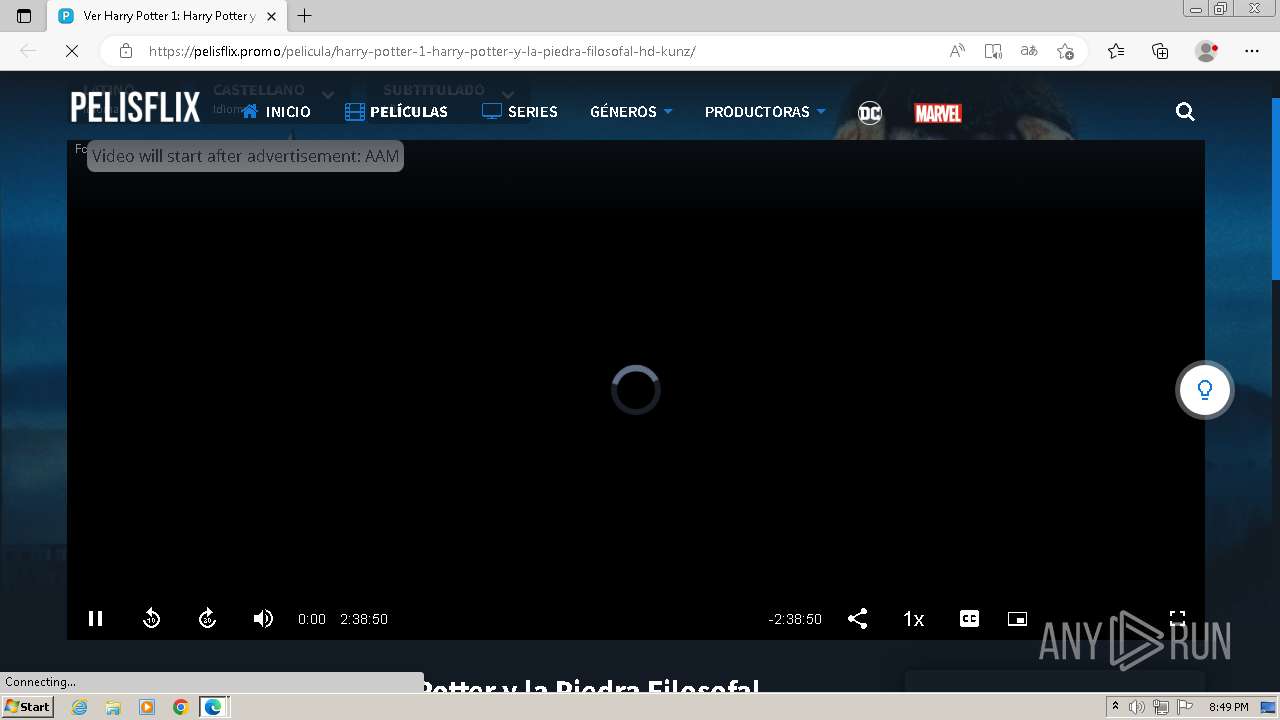Launch Internet Explorer from taskbar
The width and height of the screenshot is (1280, 720).
pos(79,707)
